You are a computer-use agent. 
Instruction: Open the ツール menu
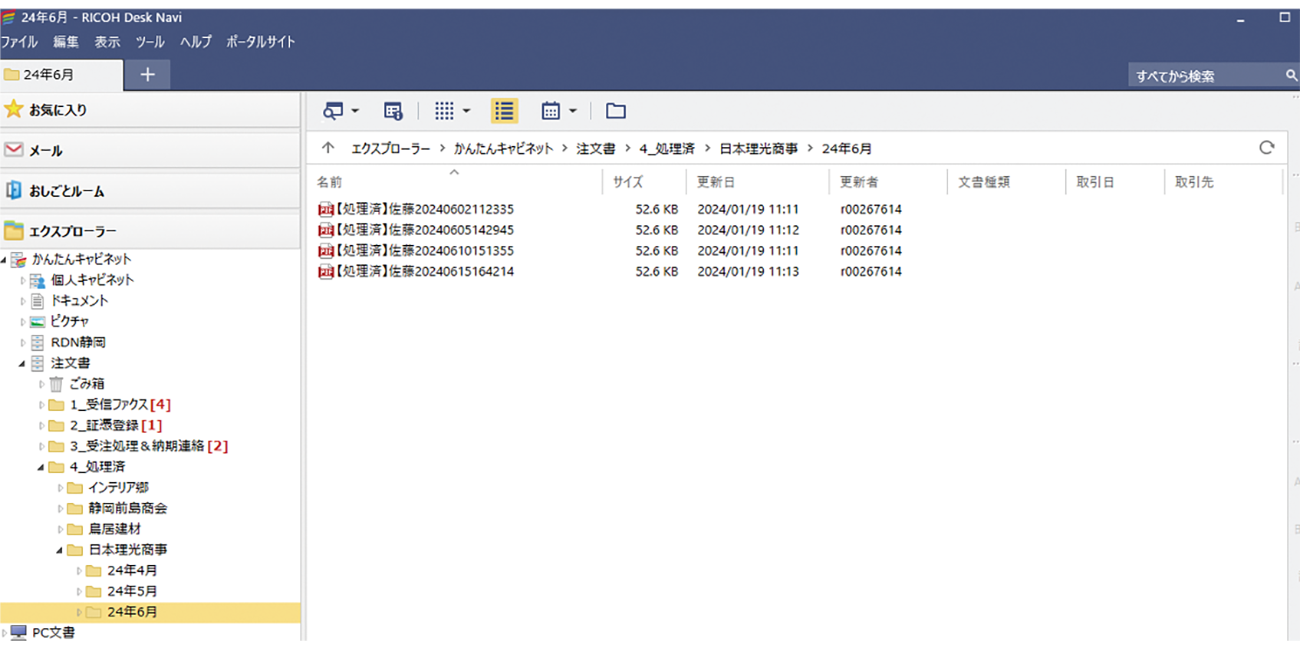coord(148,42)
